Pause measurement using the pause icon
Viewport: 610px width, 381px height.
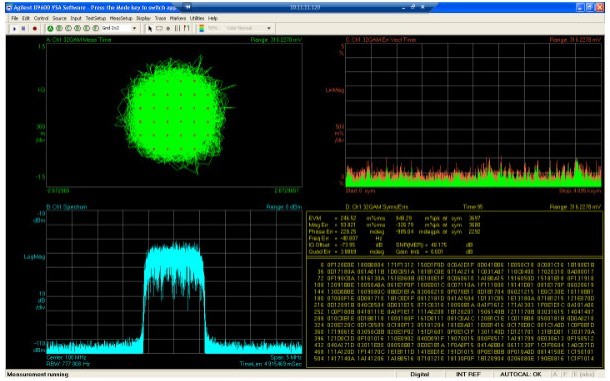click(x=23, y=28)
